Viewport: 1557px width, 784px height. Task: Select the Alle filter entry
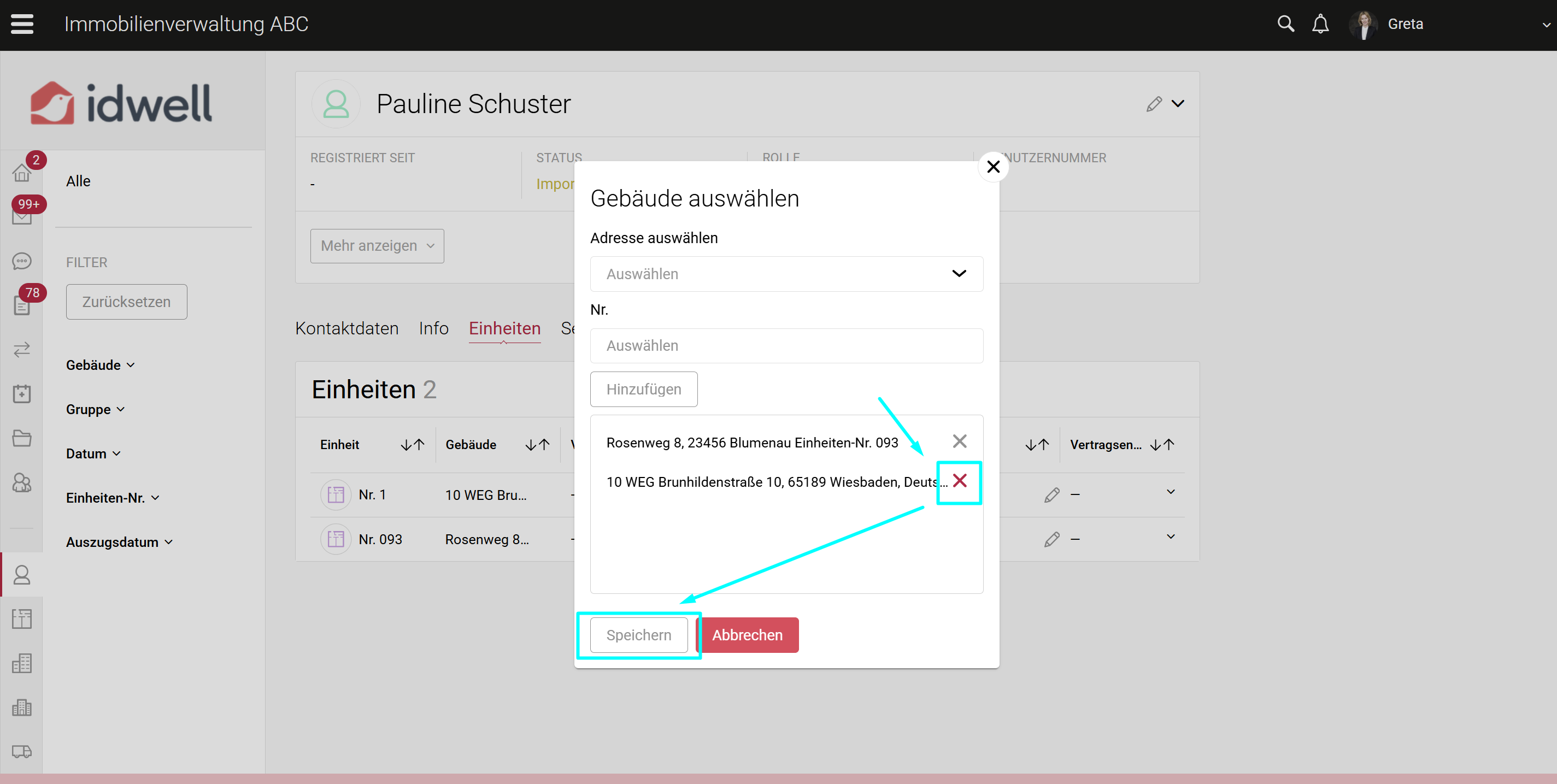(78, 181)
